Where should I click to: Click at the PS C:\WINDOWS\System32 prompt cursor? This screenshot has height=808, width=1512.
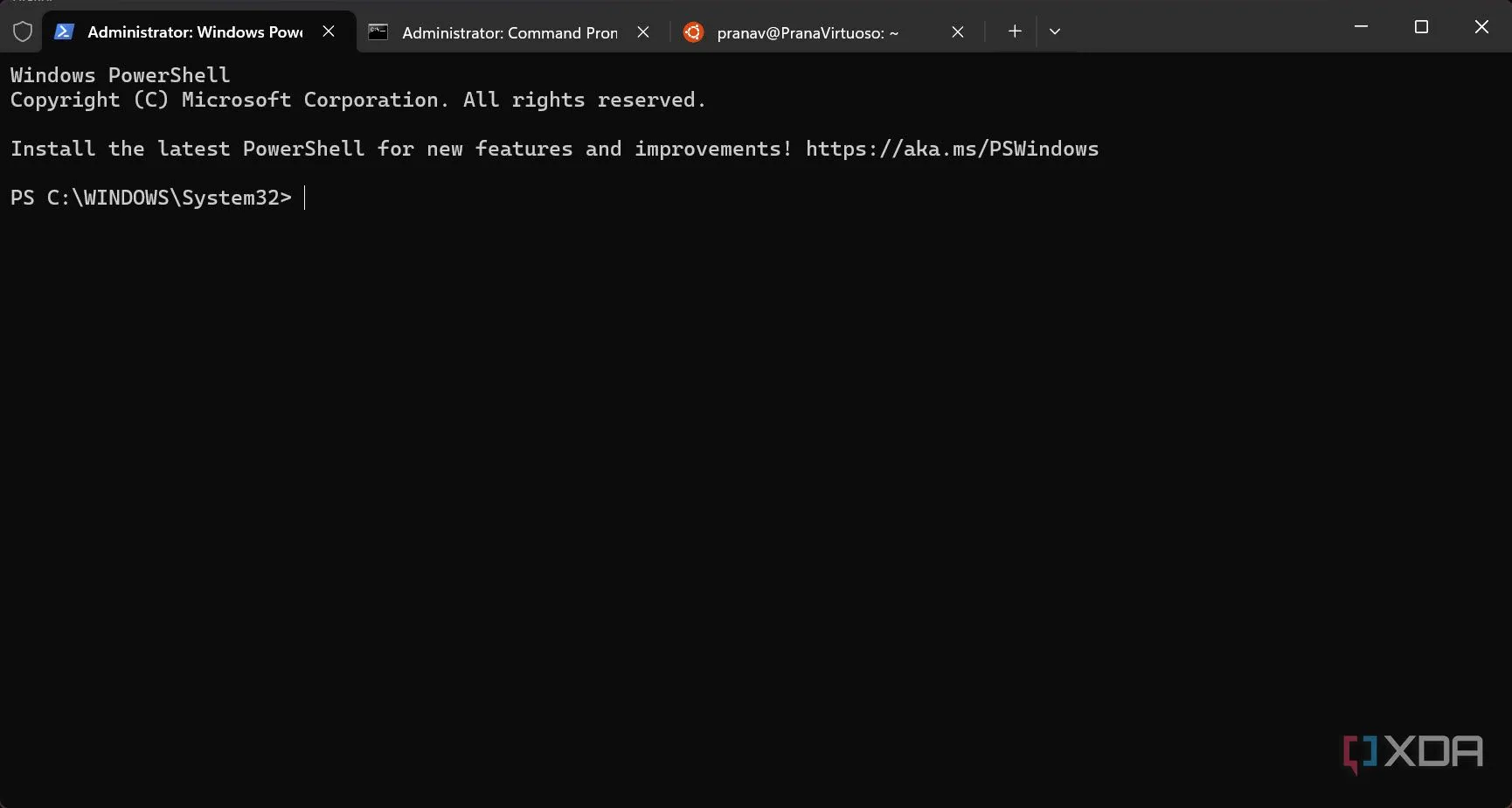pos(305,198)
